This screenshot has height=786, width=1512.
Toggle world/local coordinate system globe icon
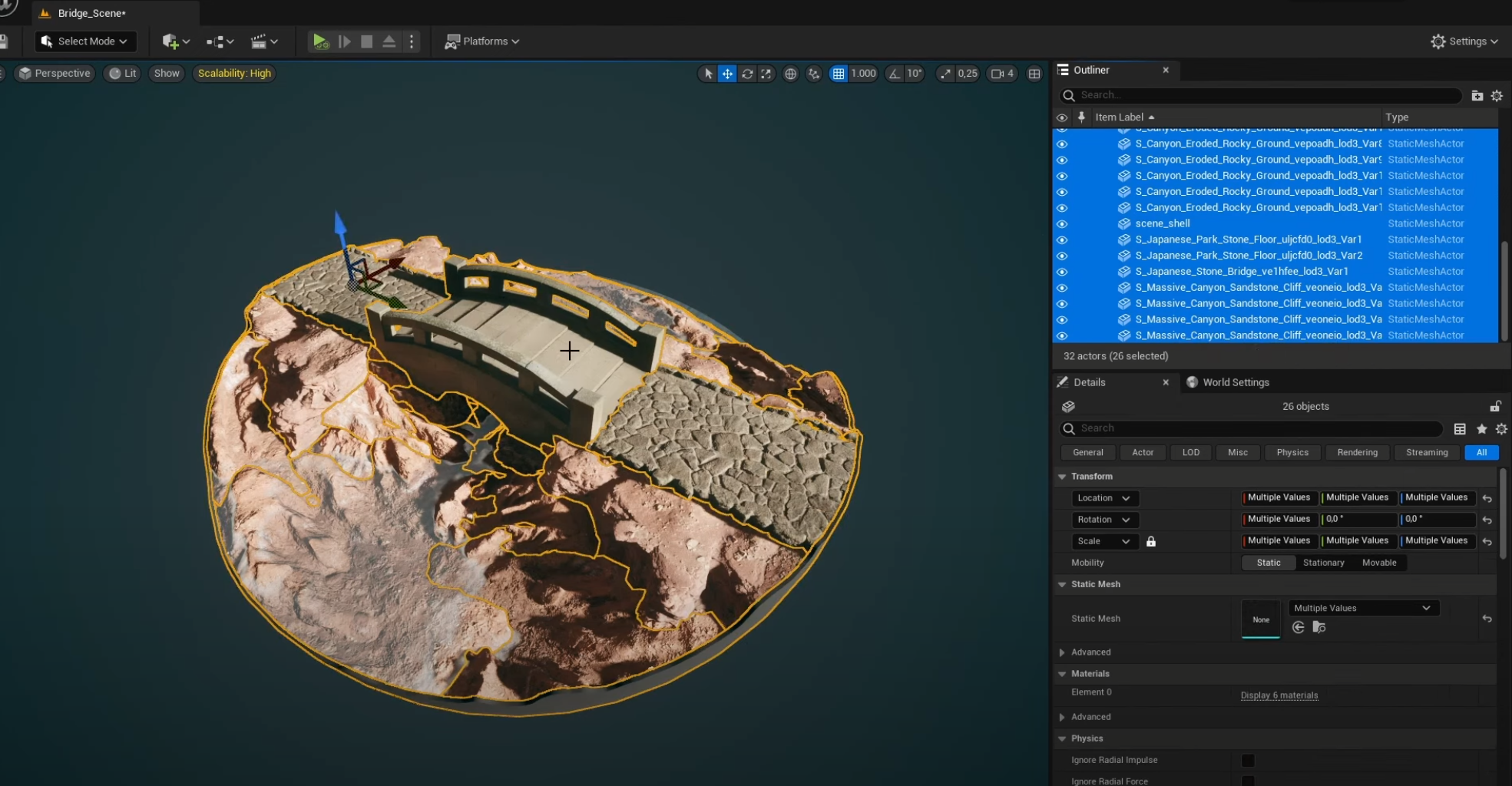click(x=790, y=74)
